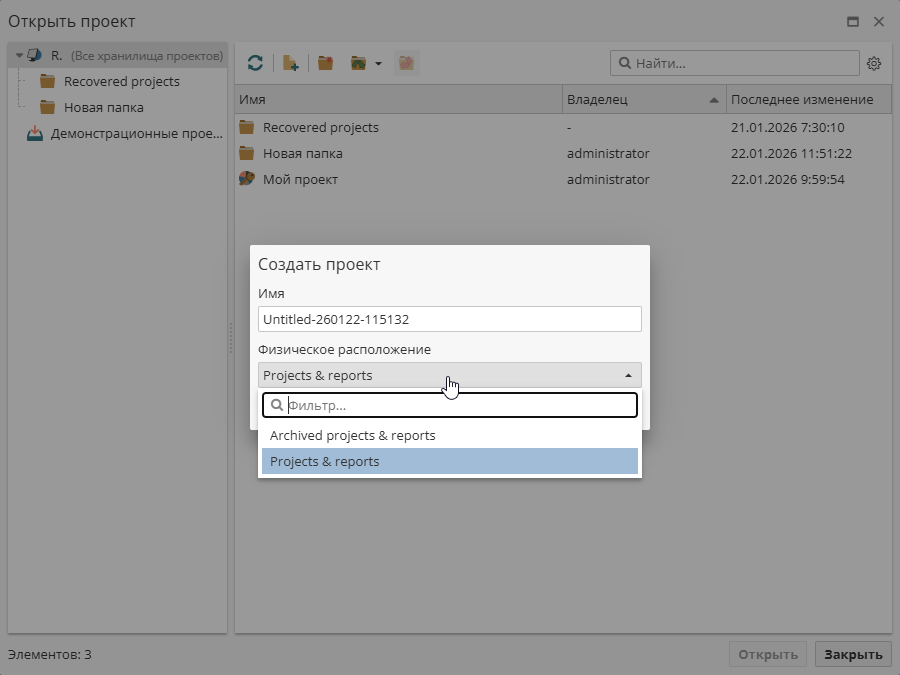The width and height of the screenshot is (900, 675).
Task: Collapse the root storage tree node
Action: (x=19, y=56)
